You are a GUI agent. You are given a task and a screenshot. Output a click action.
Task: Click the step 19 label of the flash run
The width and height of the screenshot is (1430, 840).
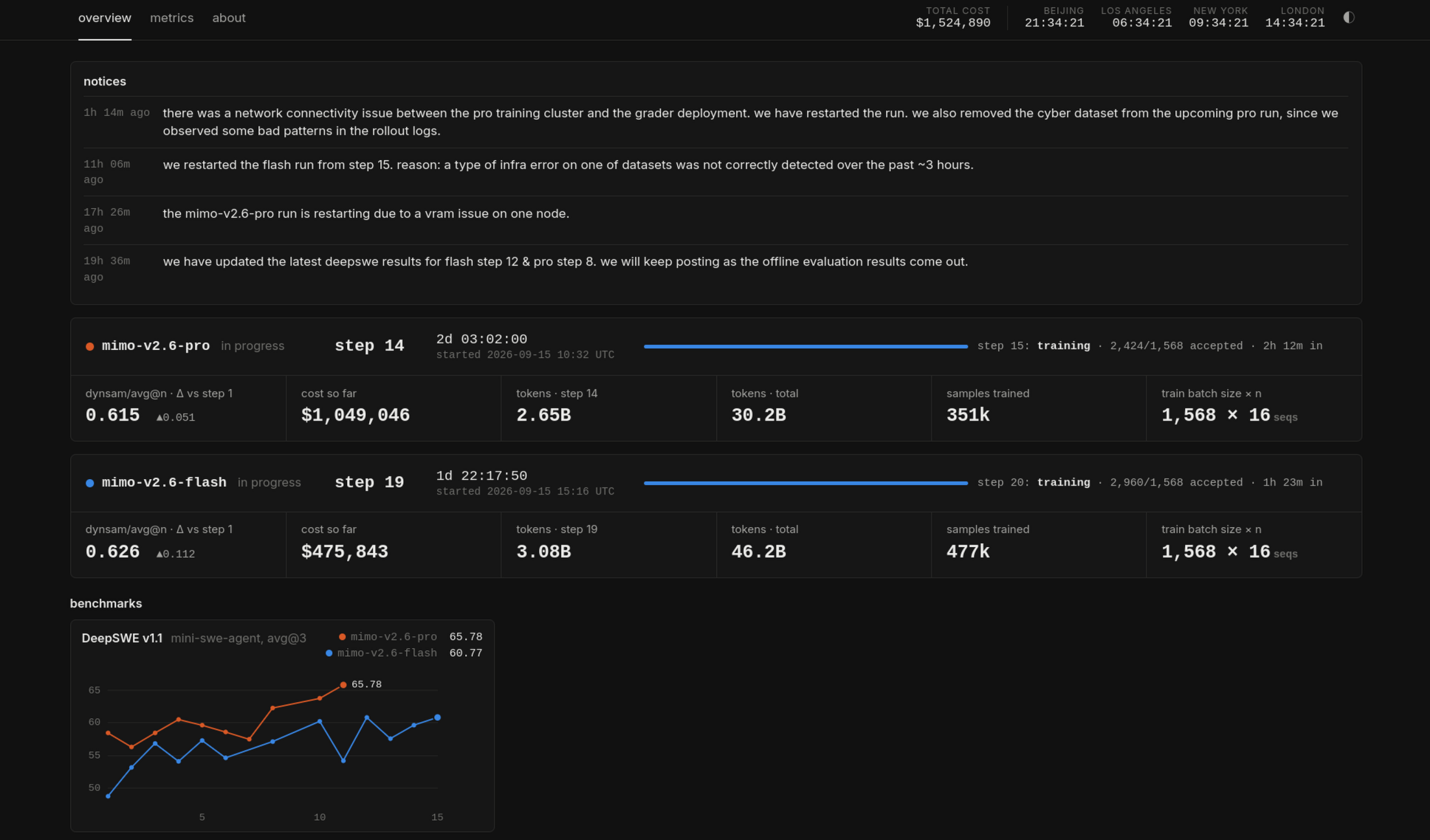[369, 482]
